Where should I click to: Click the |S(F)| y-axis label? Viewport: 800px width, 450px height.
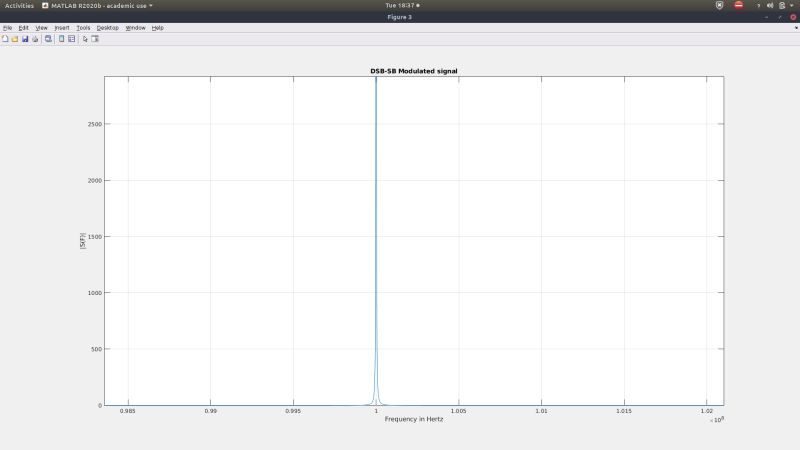tap(83, 241)
